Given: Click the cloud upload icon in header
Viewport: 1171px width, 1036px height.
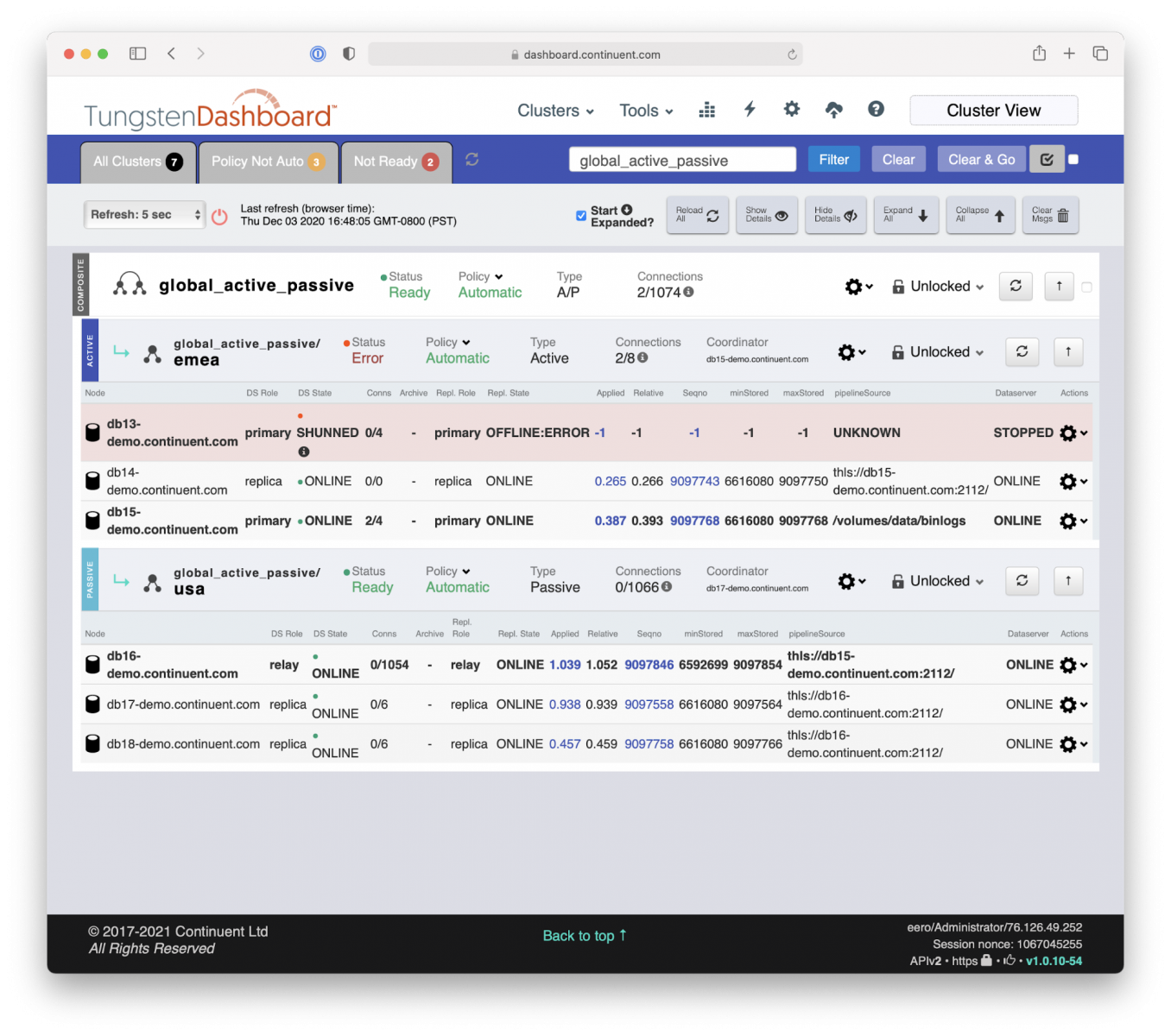Looking at the screenshot, I should pyautogui.click(x=833, y=110).
